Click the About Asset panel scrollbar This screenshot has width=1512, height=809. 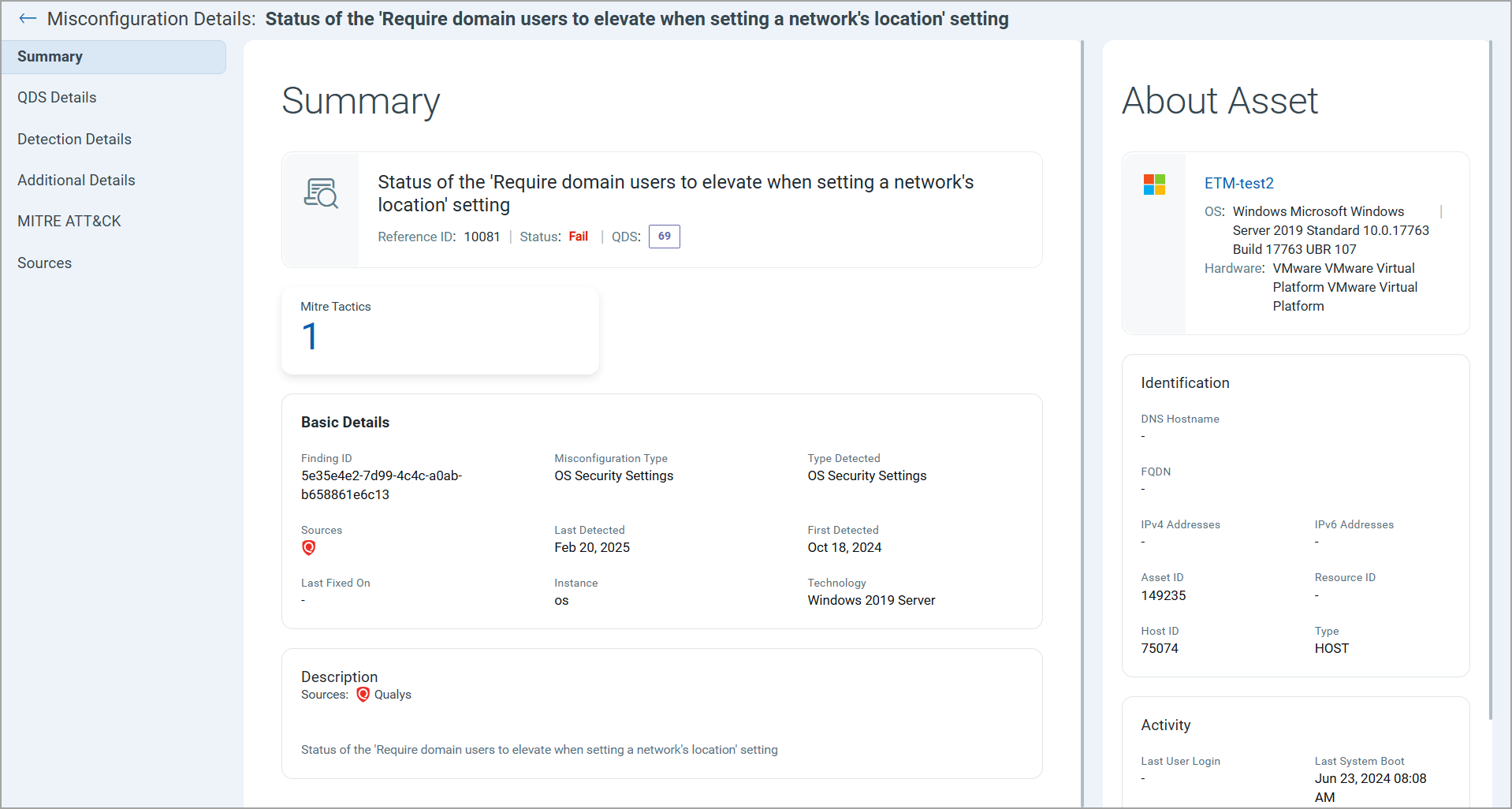pos(1490,380)
